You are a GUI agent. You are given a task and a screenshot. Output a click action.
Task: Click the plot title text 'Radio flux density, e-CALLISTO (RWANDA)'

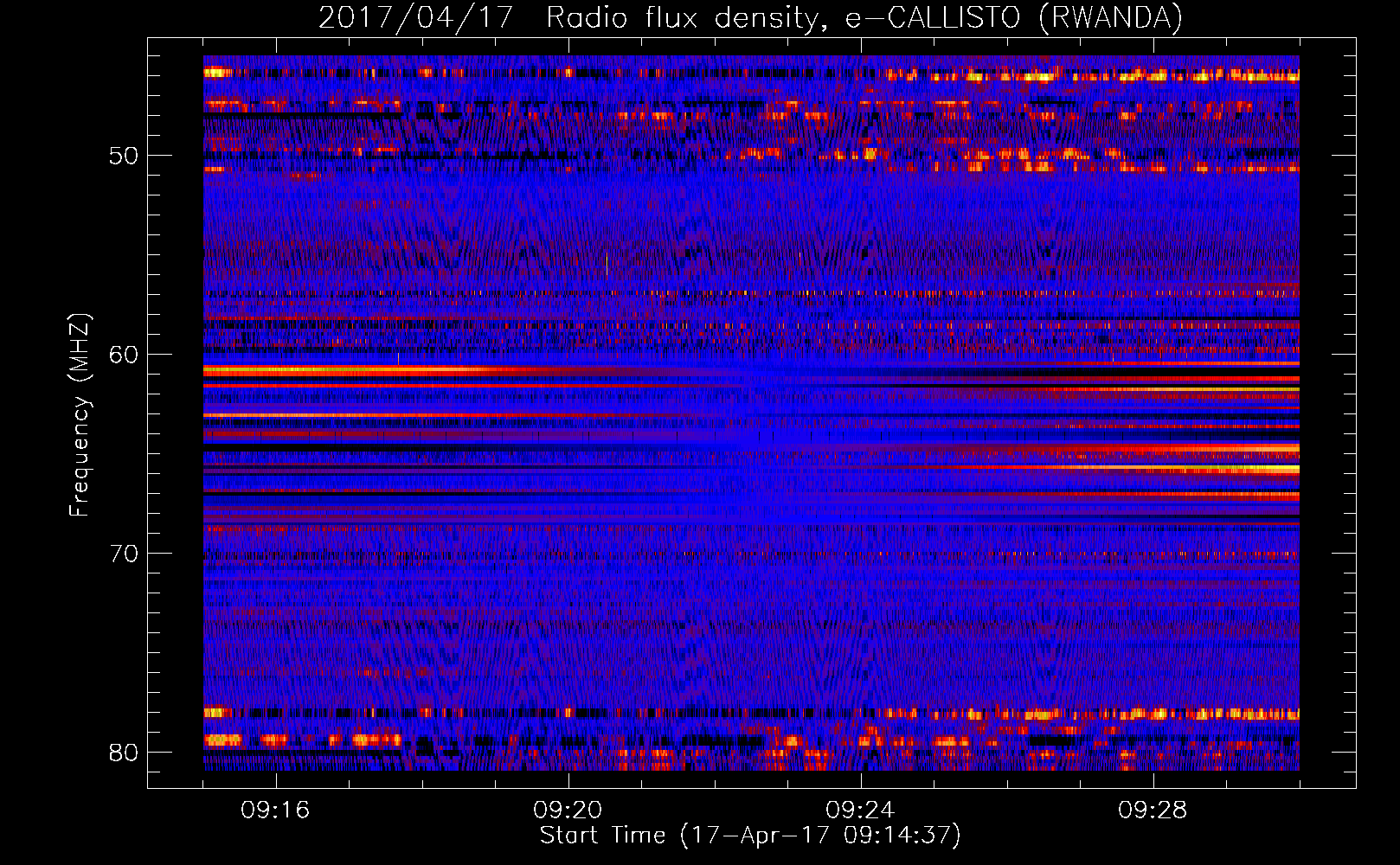(x=864, y=18)
